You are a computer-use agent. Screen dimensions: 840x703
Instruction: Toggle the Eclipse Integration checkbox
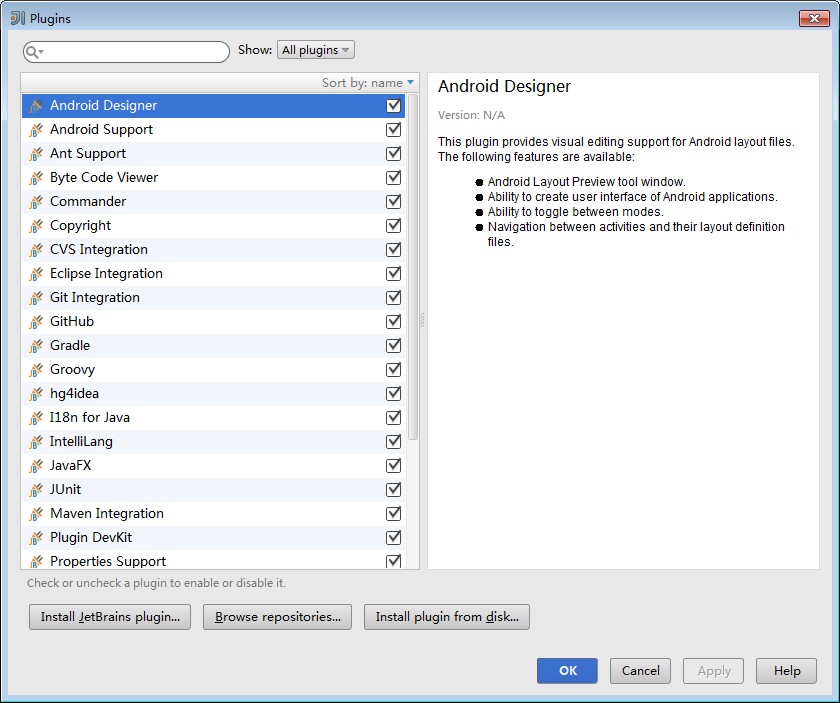click(x=393, y=273)
